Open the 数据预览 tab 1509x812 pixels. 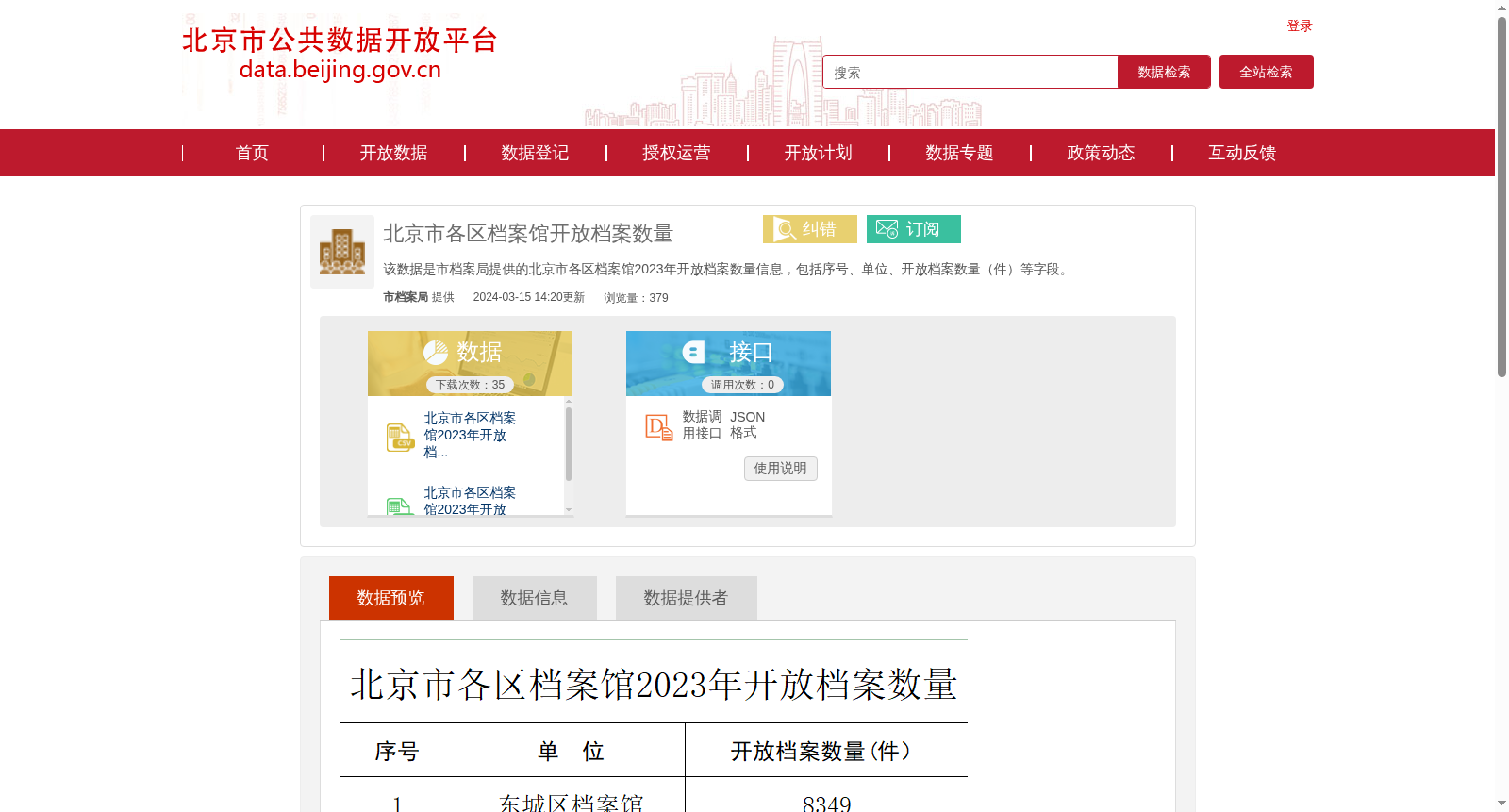coord(391,598)
